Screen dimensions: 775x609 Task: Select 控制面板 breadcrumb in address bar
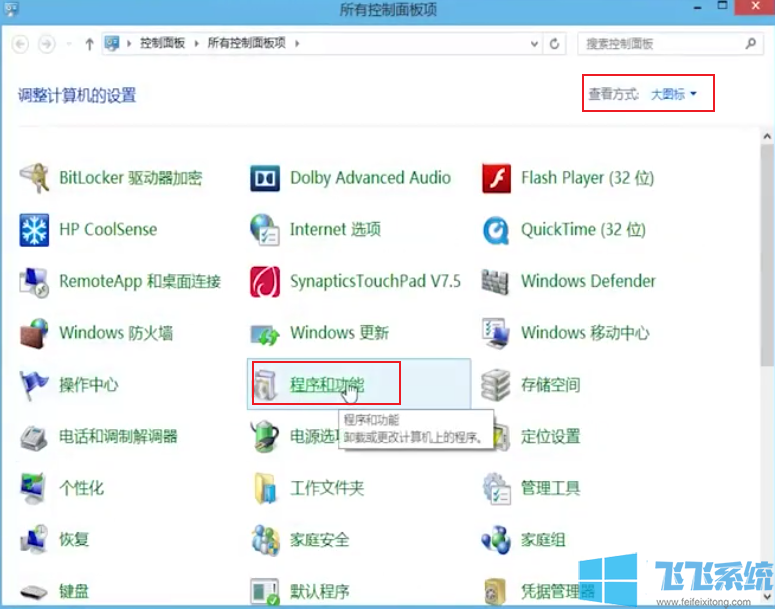pyautogui.click(x=162, y=44)
